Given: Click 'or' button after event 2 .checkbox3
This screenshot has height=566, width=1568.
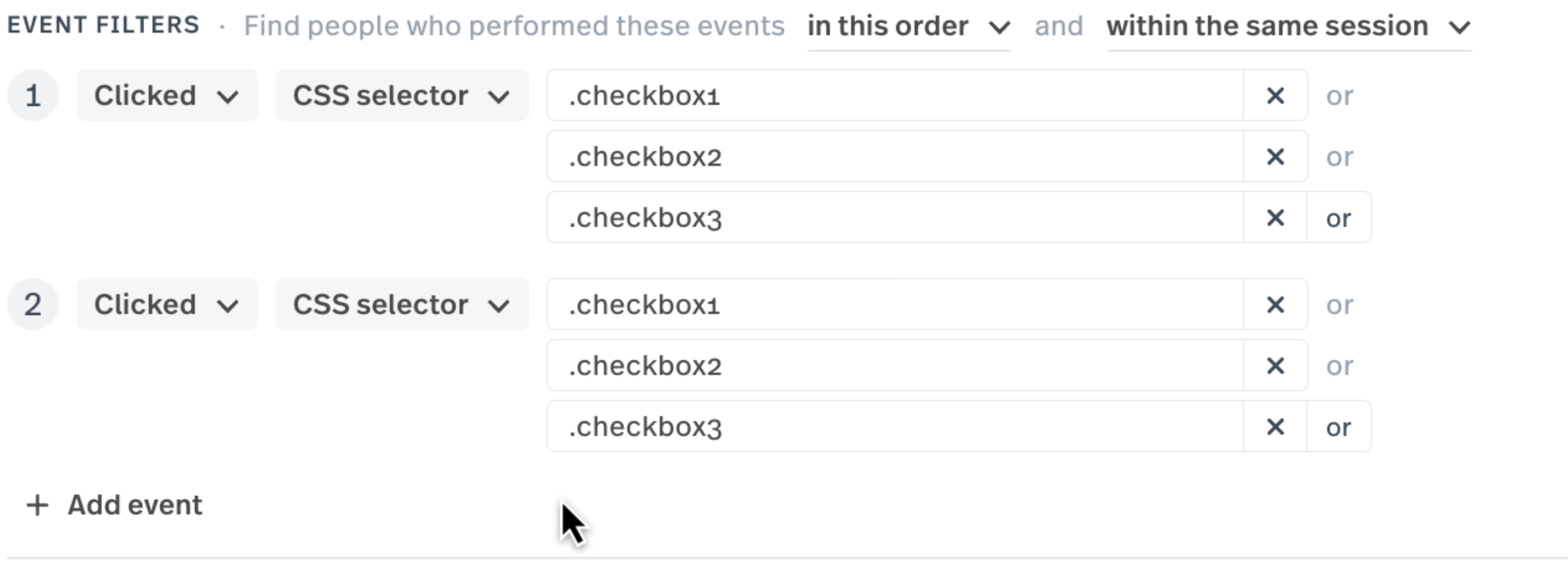Looking at the screenshot, I should (x=1339, y=427).
